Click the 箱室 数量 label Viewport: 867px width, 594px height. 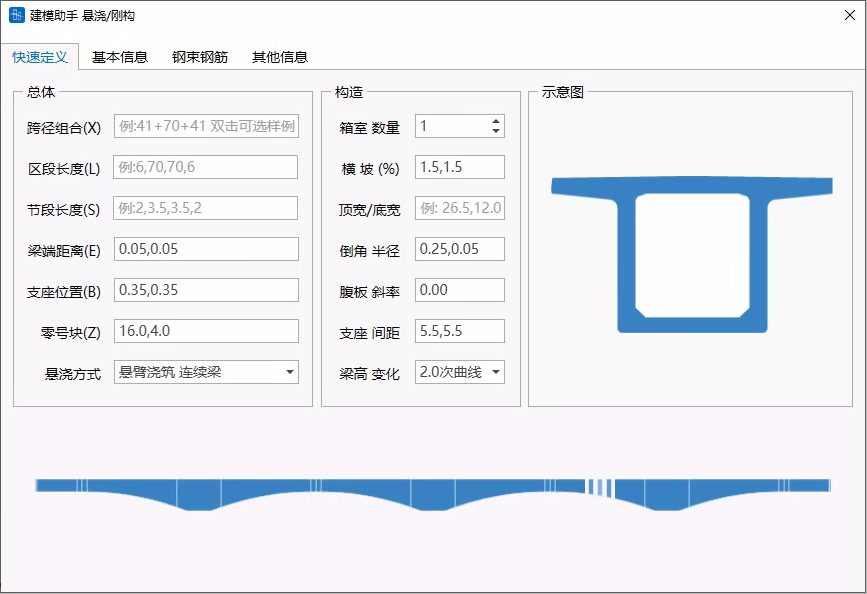[x=369, y=128]
